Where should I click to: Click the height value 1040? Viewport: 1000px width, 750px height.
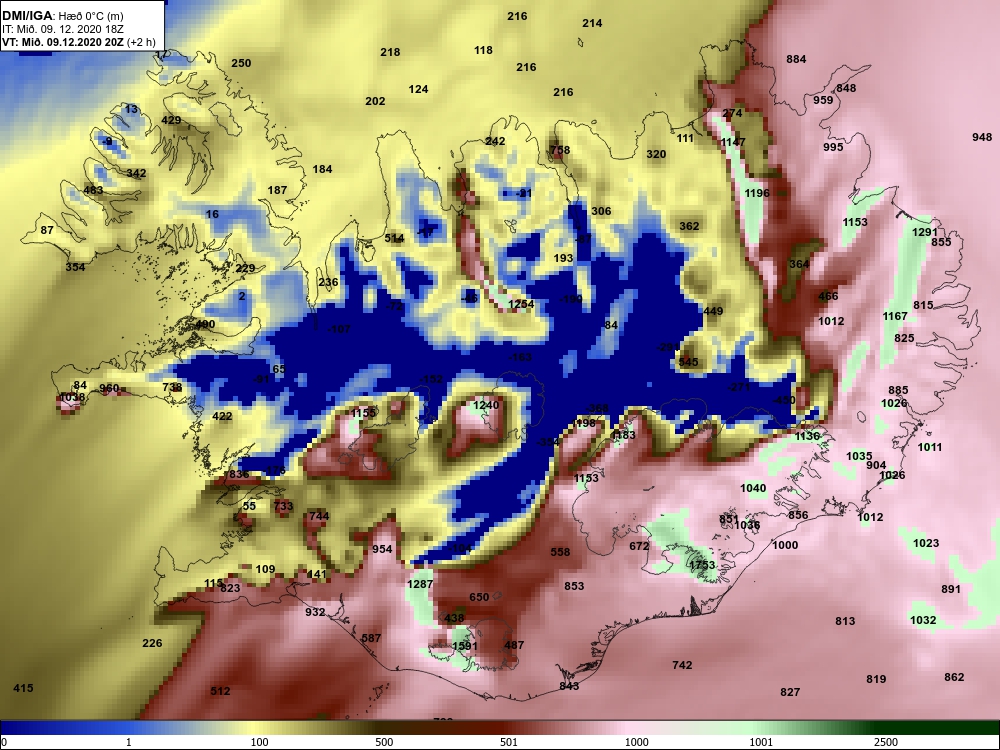753,489
